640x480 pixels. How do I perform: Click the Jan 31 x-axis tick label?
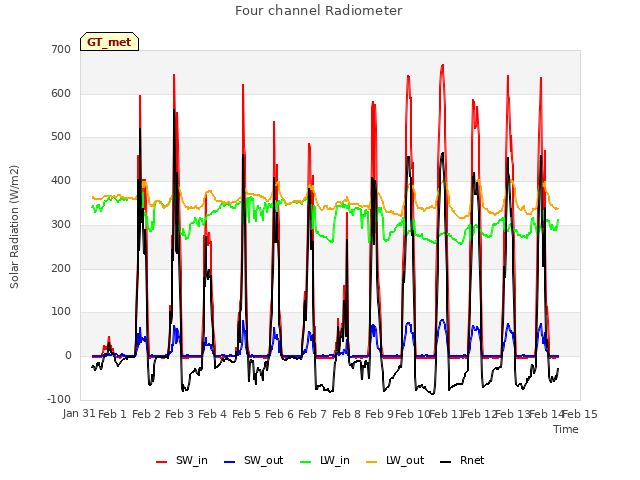tap(79, 414)
